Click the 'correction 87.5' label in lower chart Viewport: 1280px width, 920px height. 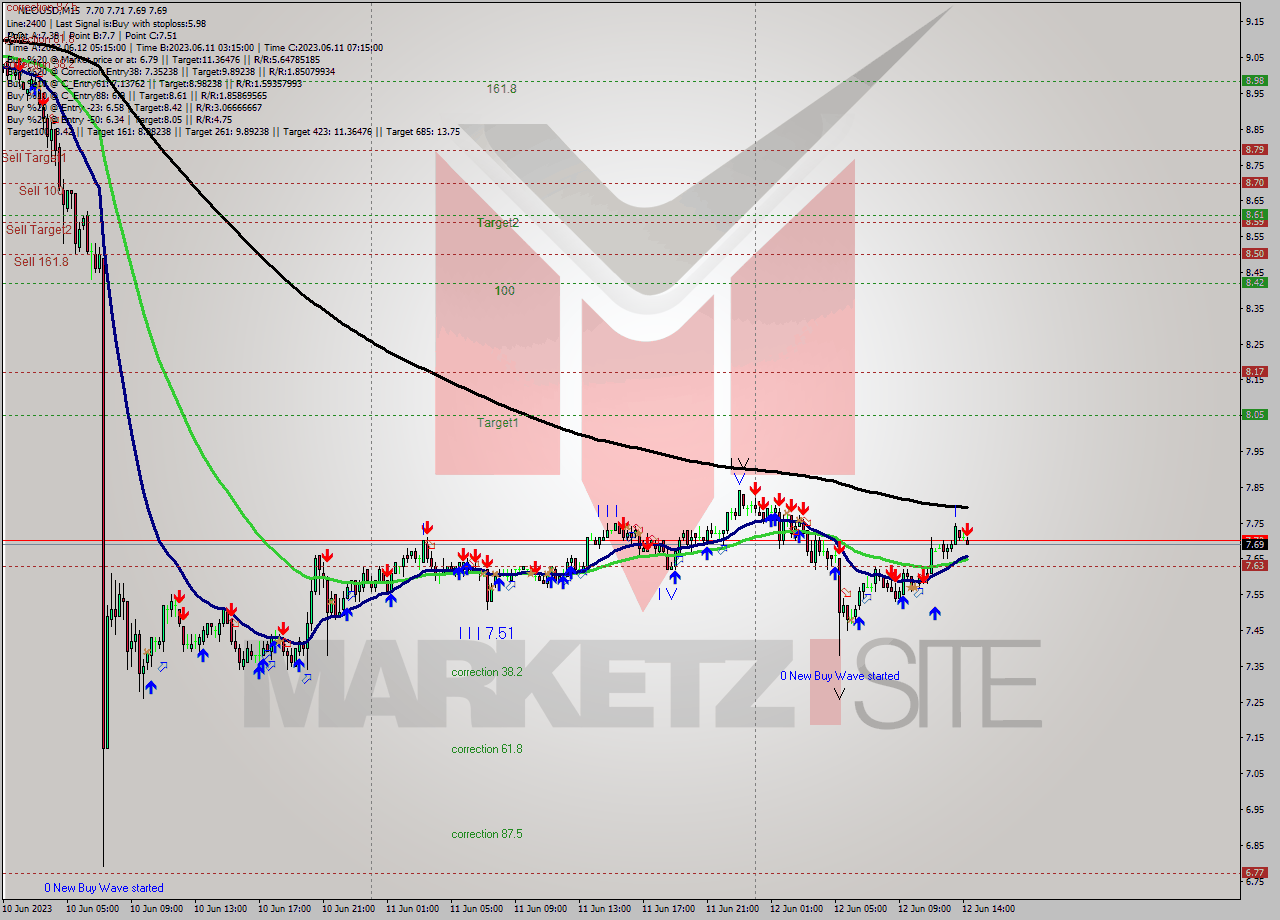coord(487,834)
